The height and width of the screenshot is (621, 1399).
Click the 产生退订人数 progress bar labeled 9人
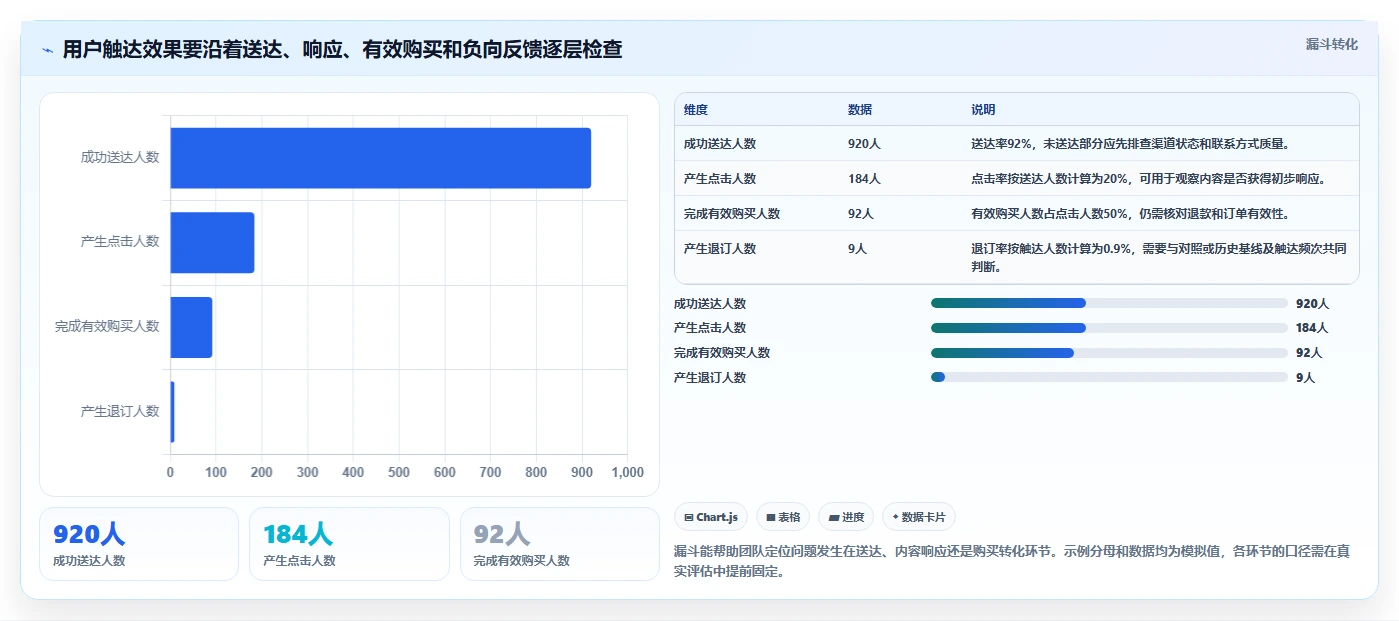[1109, 377]
